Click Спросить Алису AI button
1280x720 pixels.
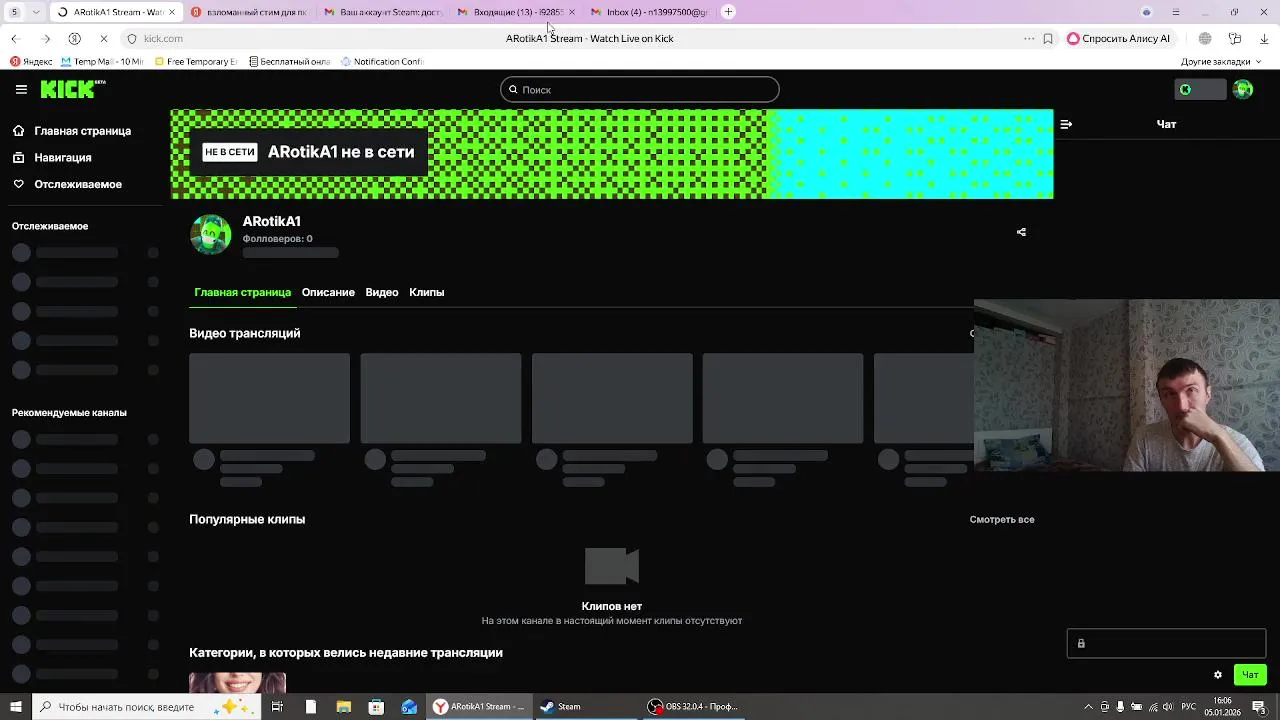click(x=1118, y=39)
